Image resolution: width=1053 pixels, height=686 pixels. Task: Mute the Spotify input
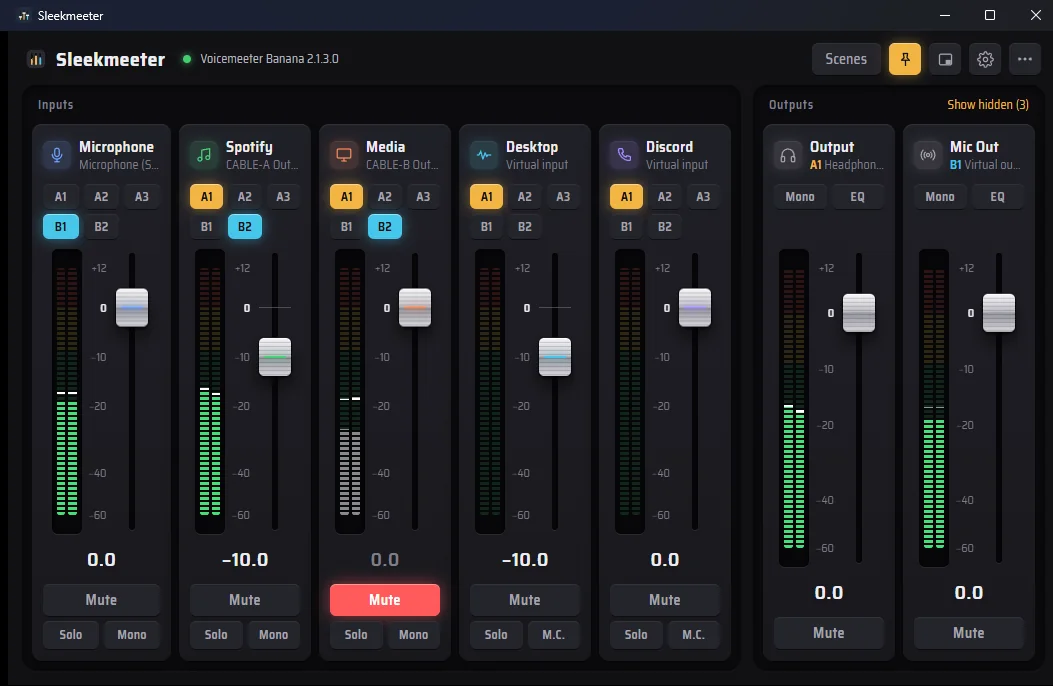click(x=244, y=600)
